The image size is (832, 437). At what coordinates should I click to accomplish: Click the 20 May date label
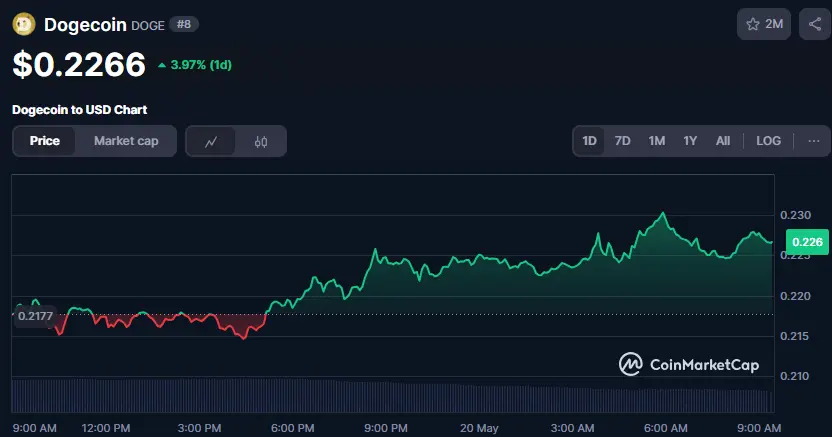[479, 428]
